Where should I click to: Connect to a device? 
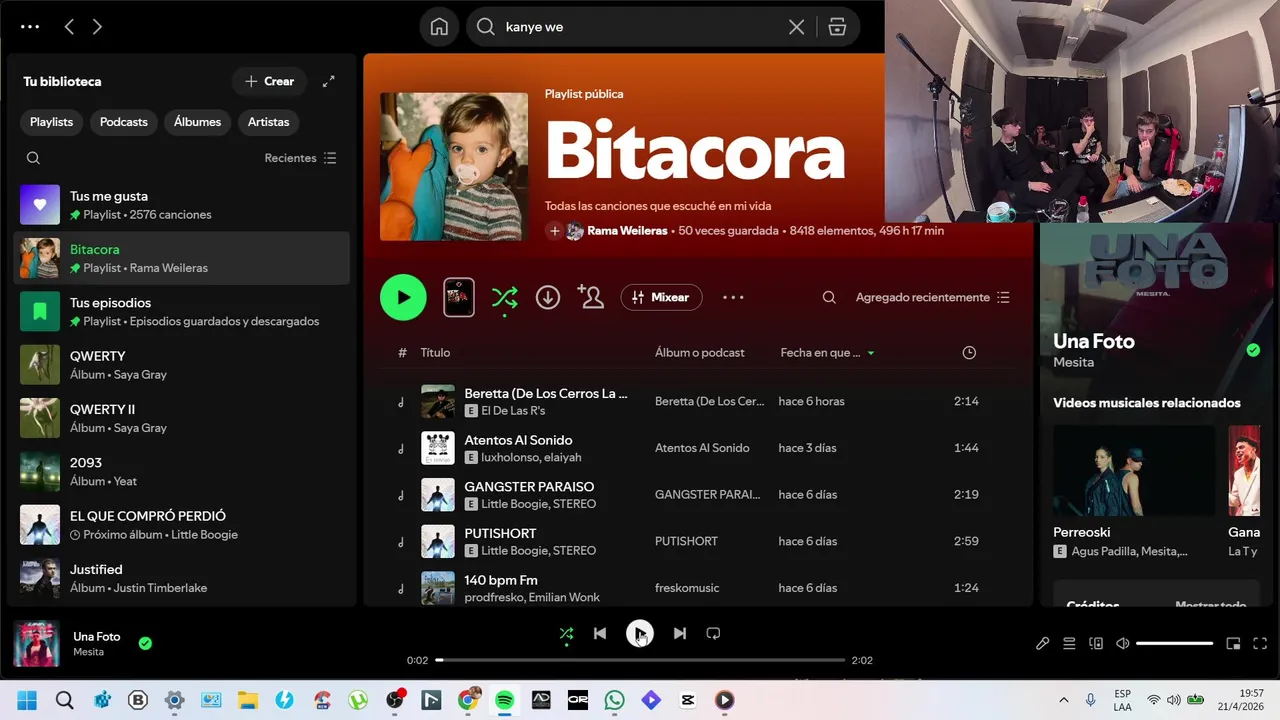click(x=1096, y=643)
